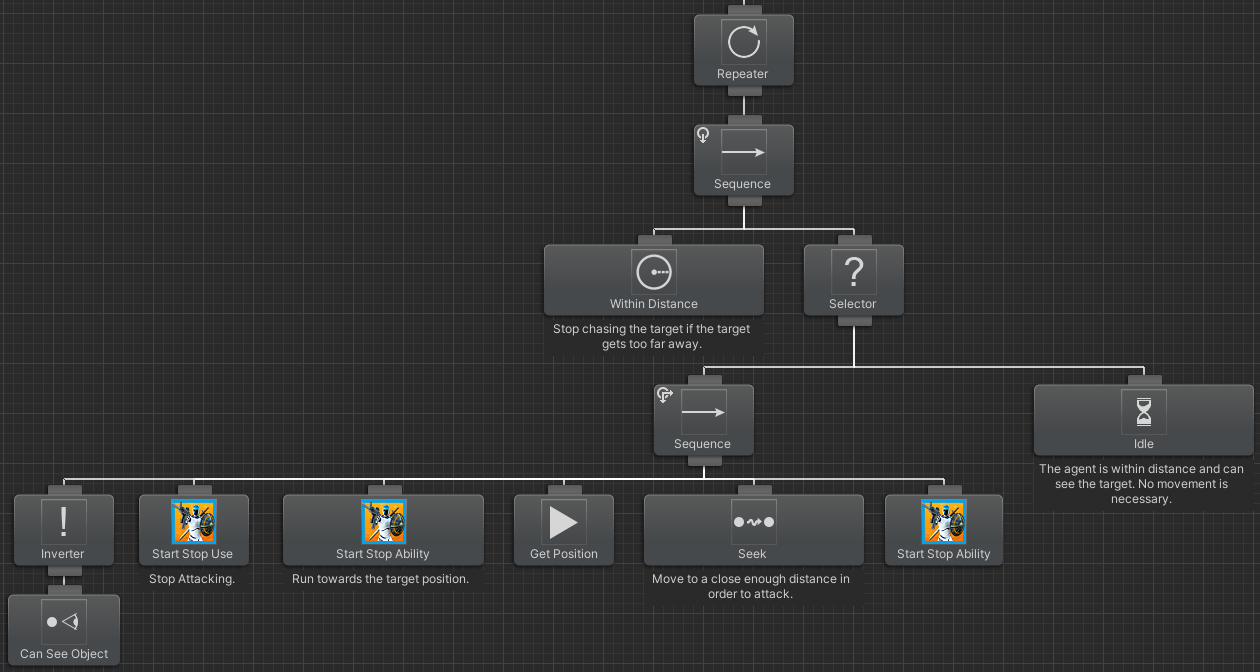Click the conditional abort indicator on upper Sequence
1260x672 pixels.
(702, 134)
